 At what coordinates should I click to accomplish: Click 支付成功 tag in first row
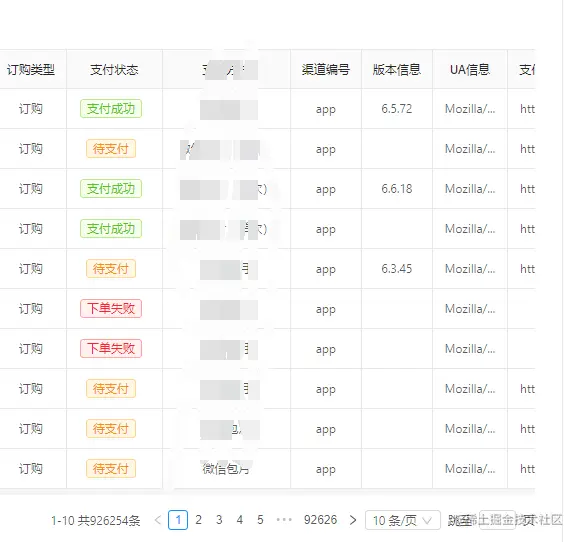[x=111, y=109]
